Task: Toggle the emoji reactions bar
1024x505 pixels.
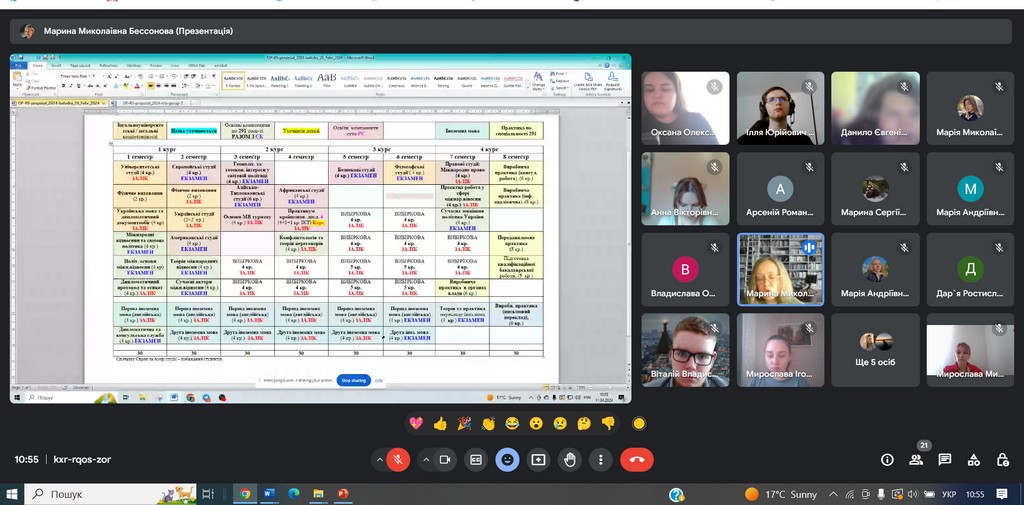Action: pos(508,459)
